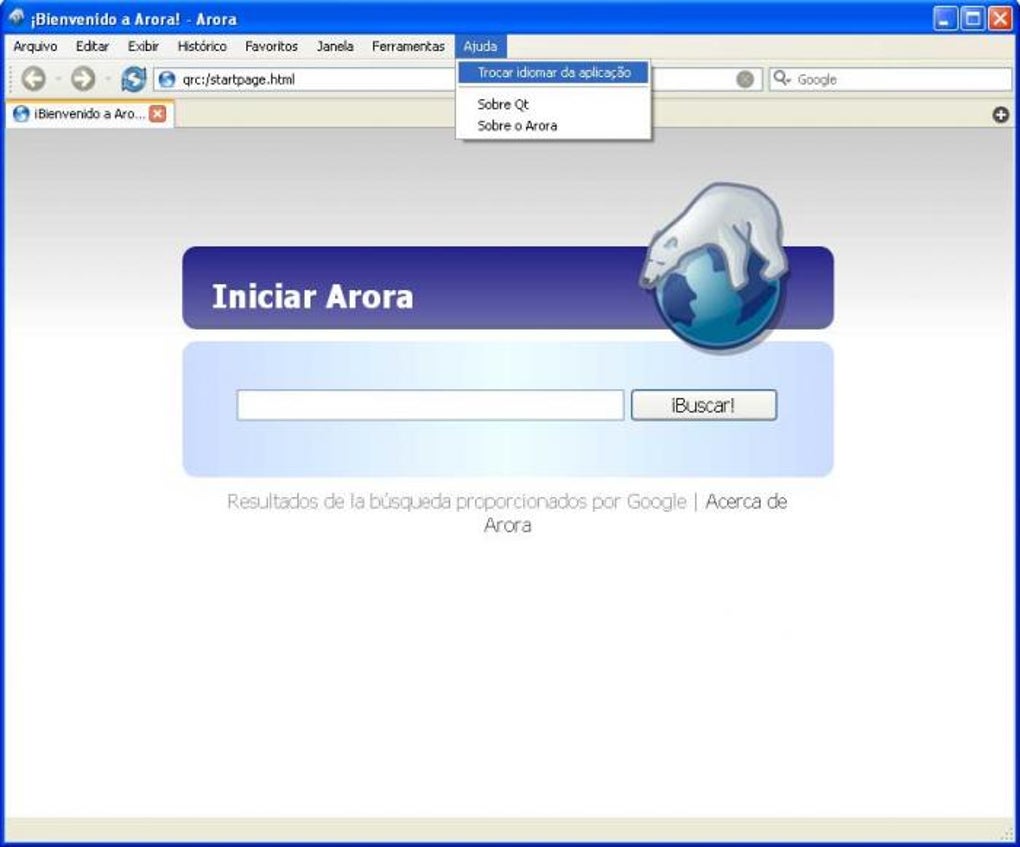The height and width of the screenshot is (847, 1020).
Task: Choose Trocar idiomar da aplicação
Action: point(554,72)
